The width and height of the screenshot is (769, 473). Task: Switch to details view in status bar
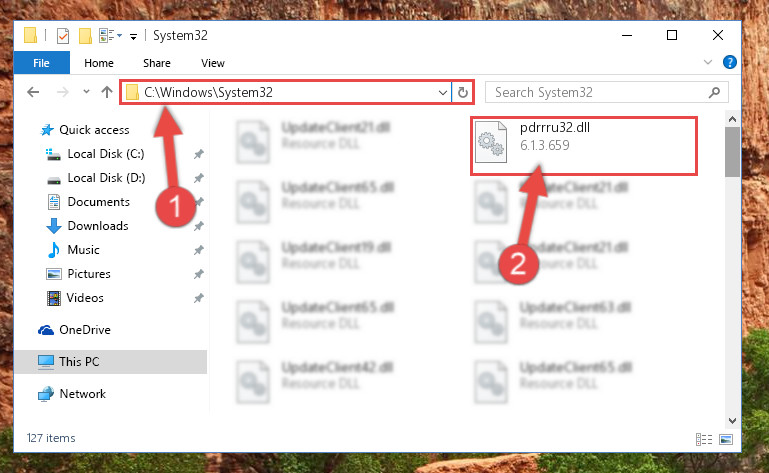[x=704, y=439]
